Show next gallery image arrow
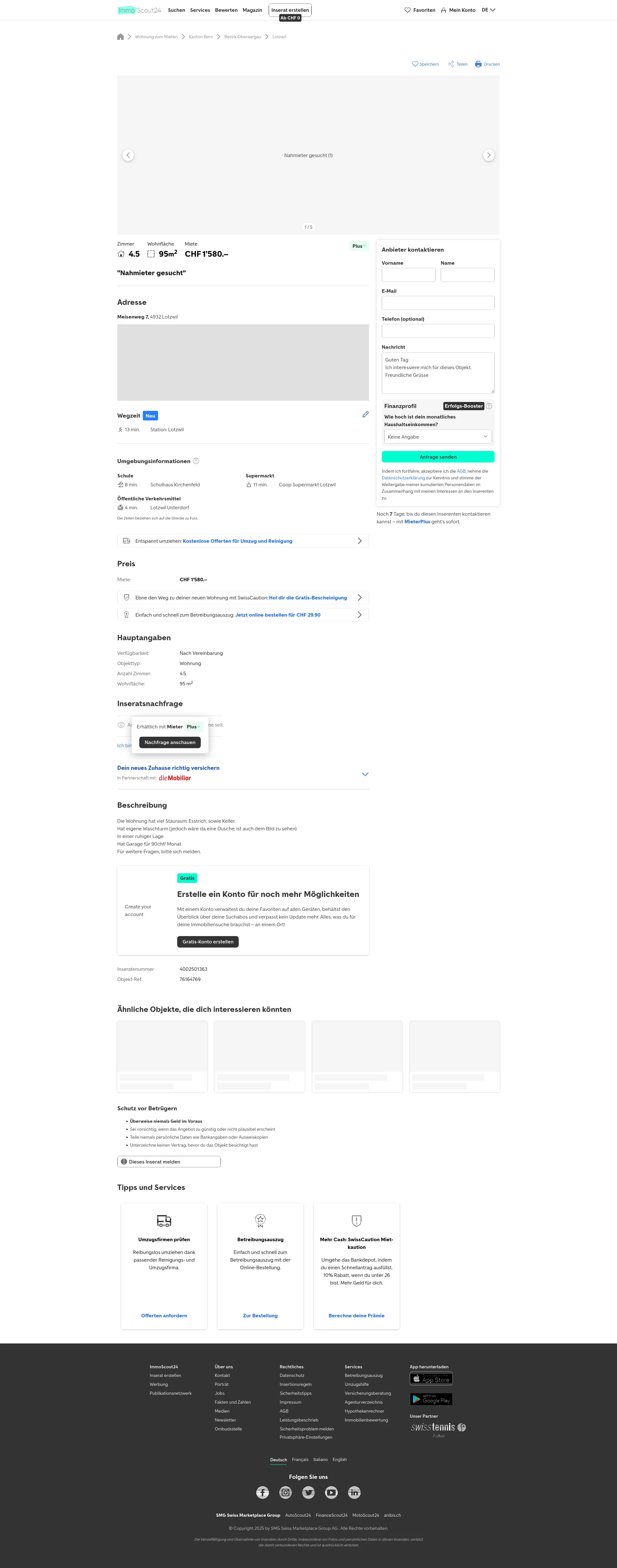Image resolution: width=617 pixels, height=1568 pixels. [x=489, y=155]
